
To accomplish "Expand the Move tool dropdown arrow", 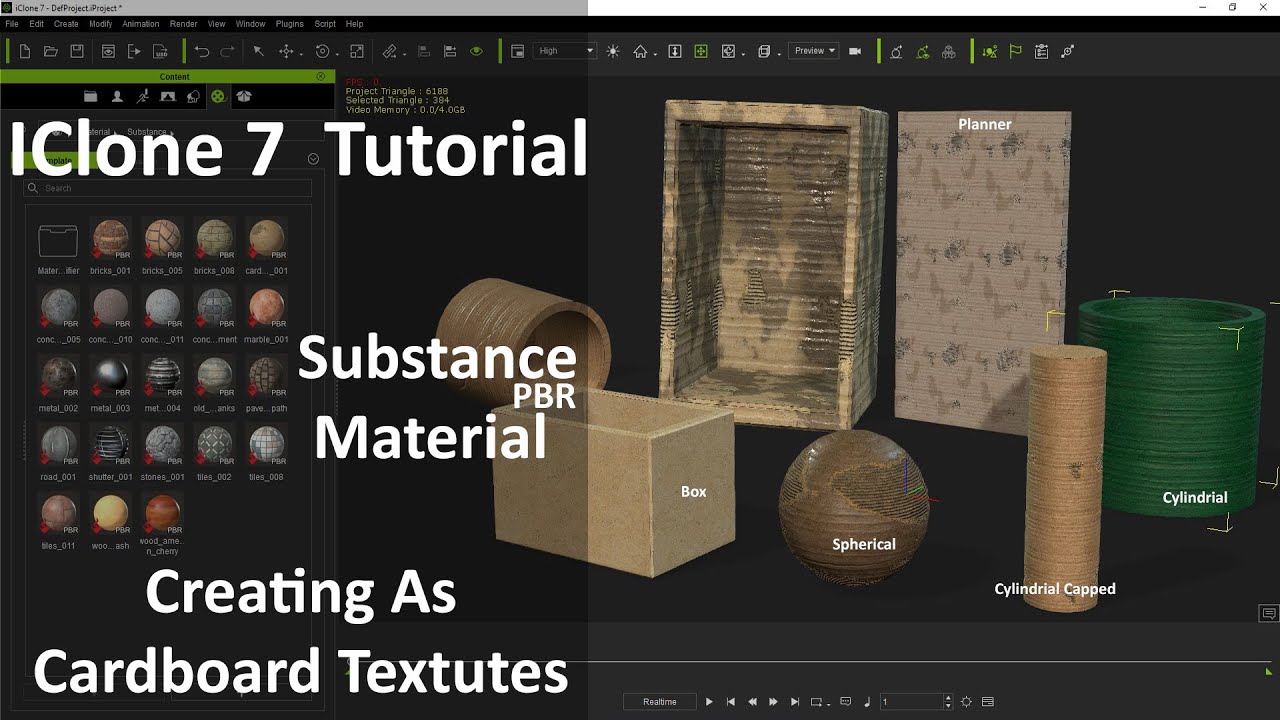I will tap(300, 54).
